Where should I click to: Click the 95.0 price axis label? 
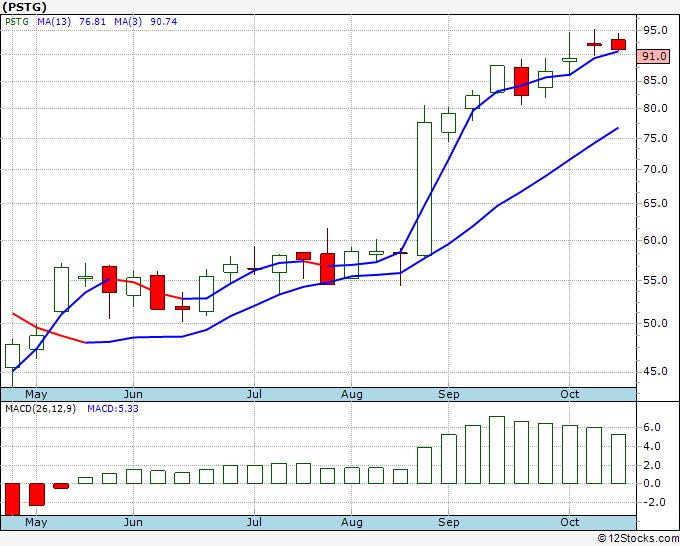coord(655,30)
